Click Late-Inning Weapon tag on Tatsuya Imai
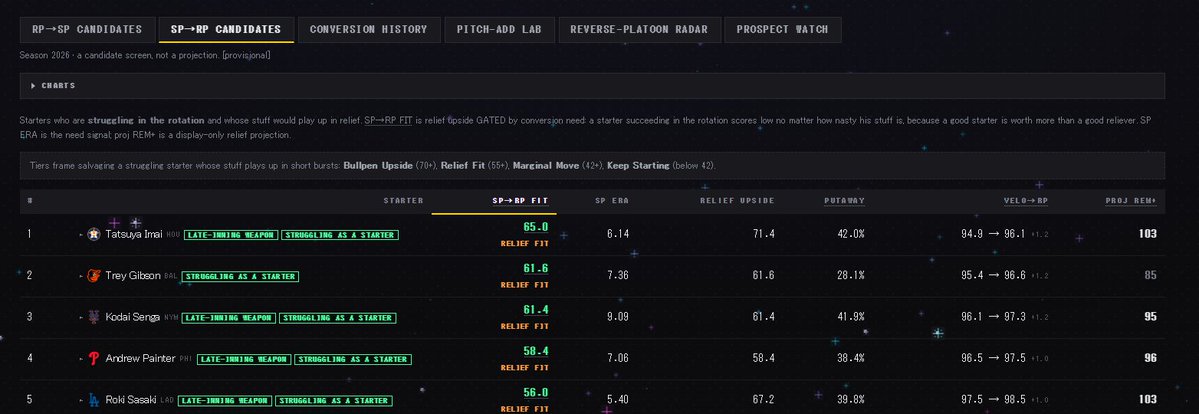The image size is (1199, 414). click(x=232, y=235)
